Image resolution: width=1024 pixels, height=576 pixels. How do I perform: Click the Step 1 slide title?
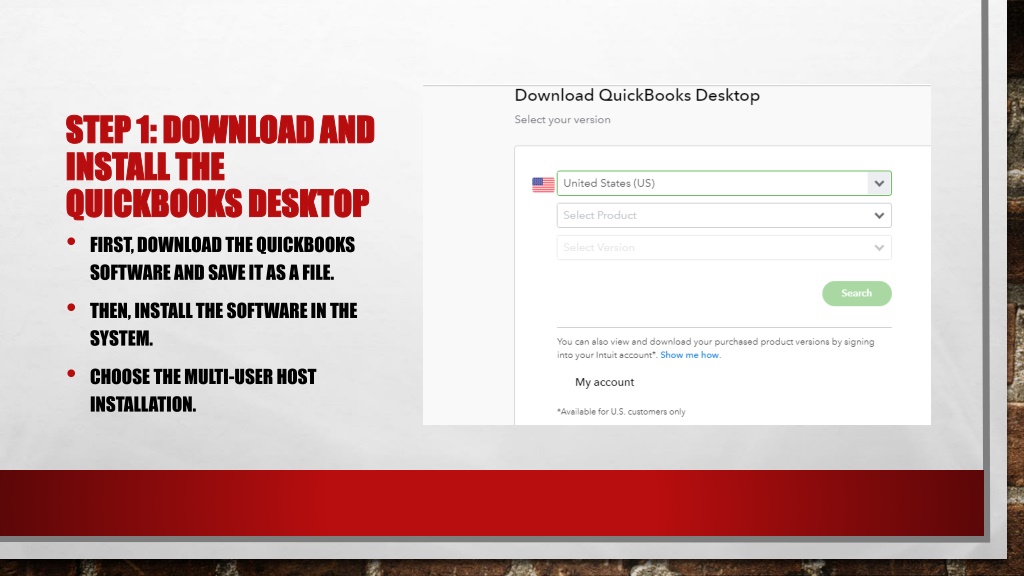click(220, 167)
